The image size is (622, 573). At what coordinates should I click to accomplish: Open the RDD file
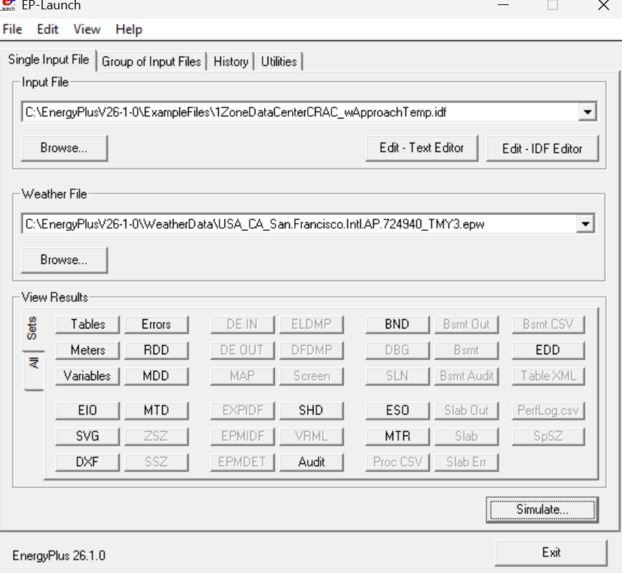pyautogui.click(x=156, y=350)
